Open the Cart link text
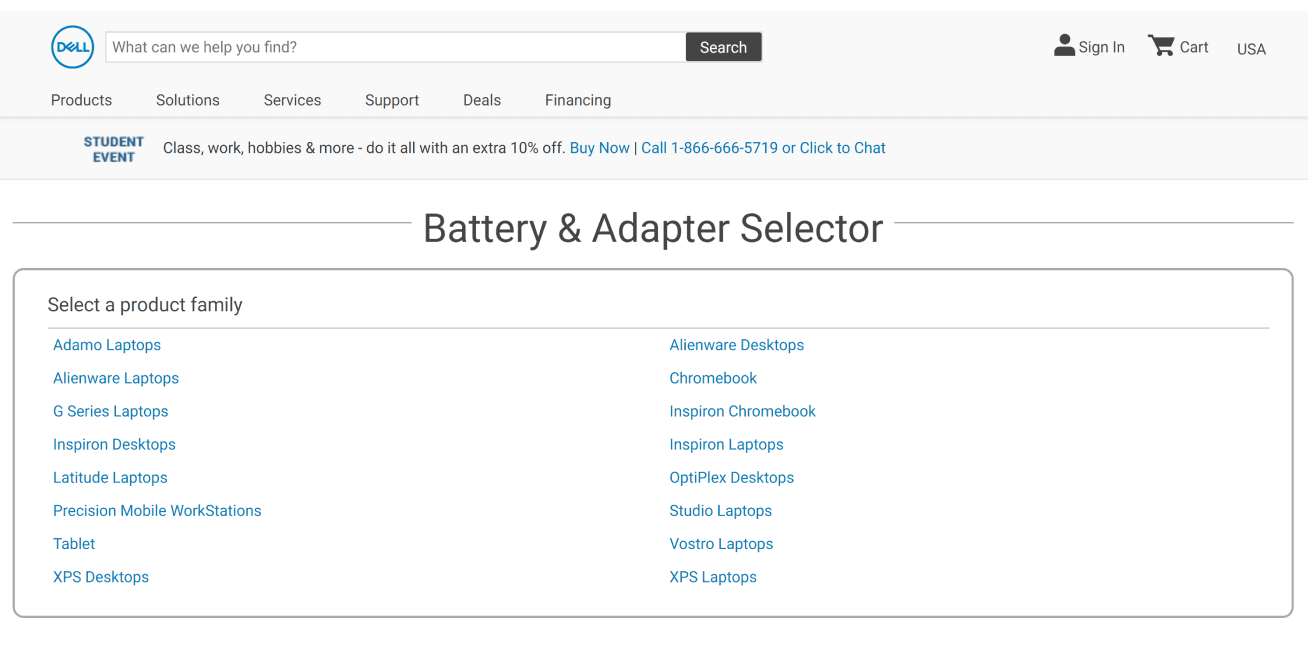 click(x=1194, y=47)
